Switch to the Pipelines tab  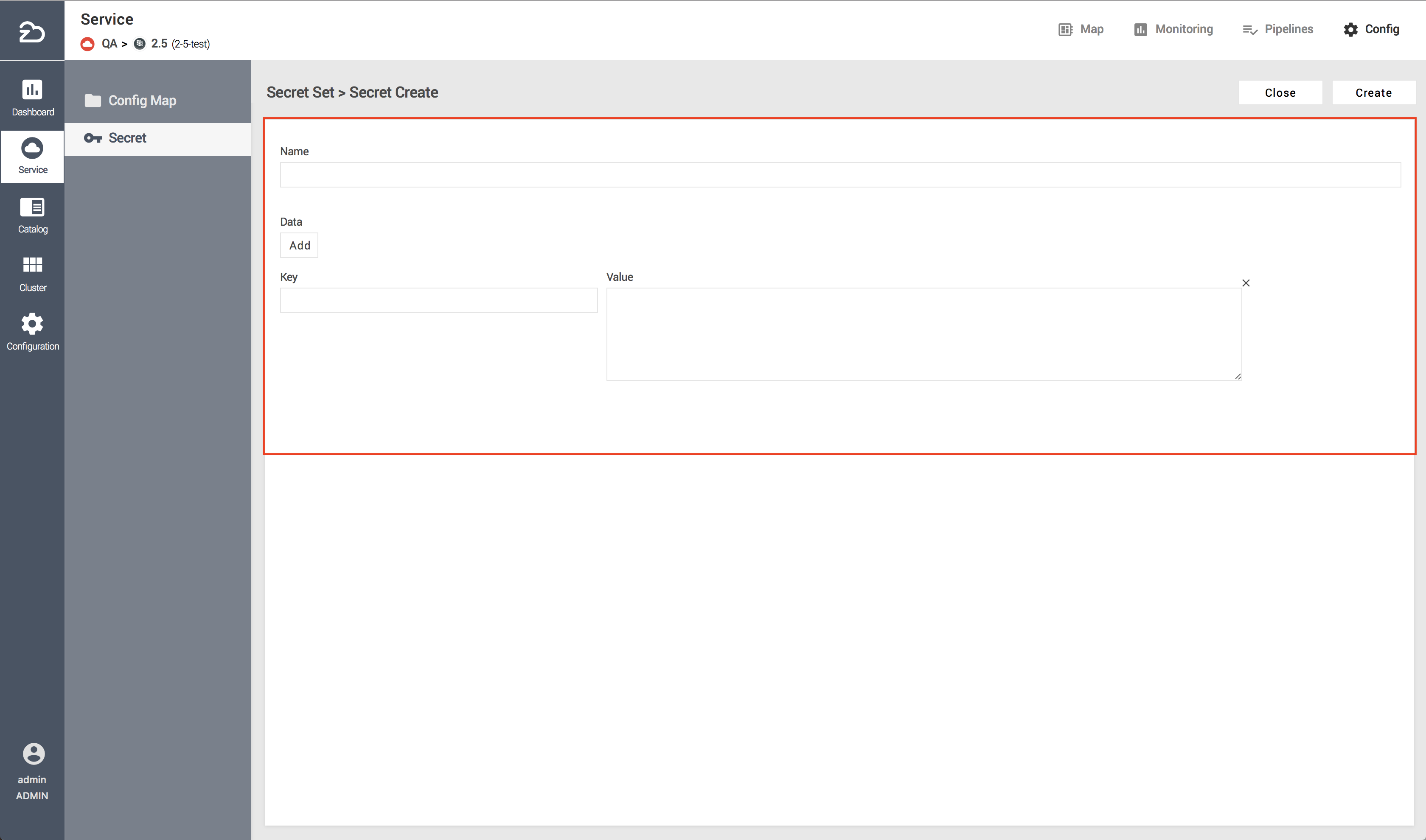pyautogui.click(x=1278, y=29)
